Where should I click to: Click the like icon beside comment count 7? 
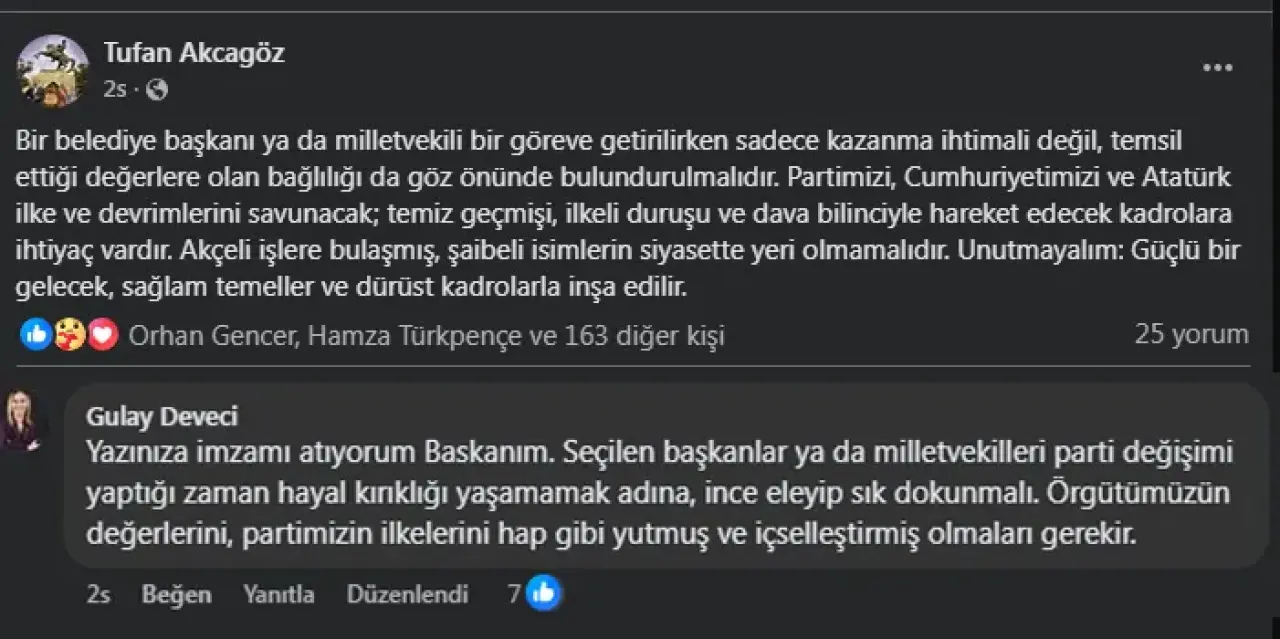click(x=544, y=594)
